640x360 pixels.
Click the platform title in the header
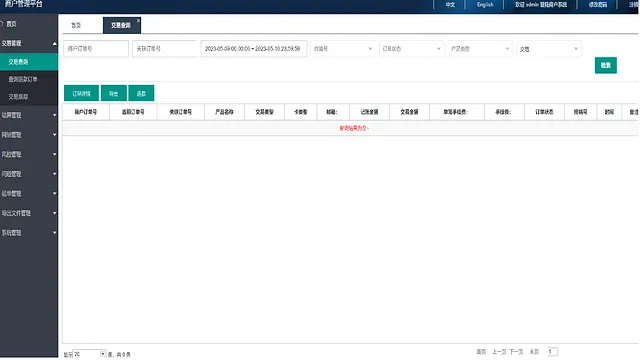coord(24,4)
